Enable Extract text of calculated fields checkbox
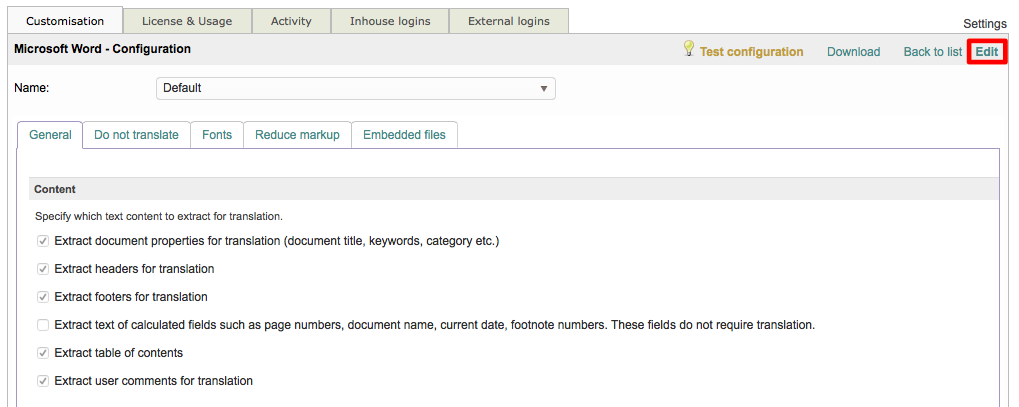1019x407 pixels. pos(43,325)
